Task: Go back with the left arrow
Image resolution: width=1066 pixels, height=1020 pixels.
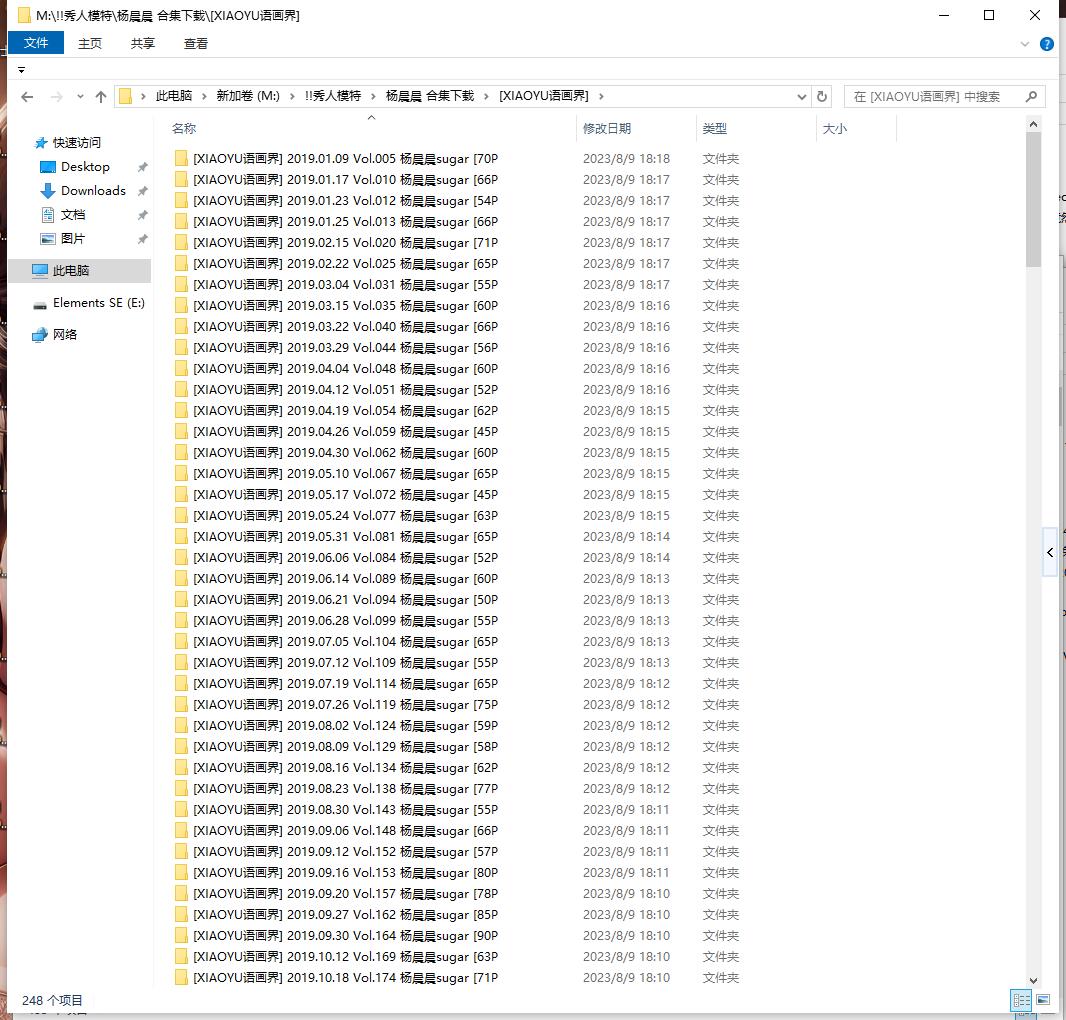Action: click(27, 97)
